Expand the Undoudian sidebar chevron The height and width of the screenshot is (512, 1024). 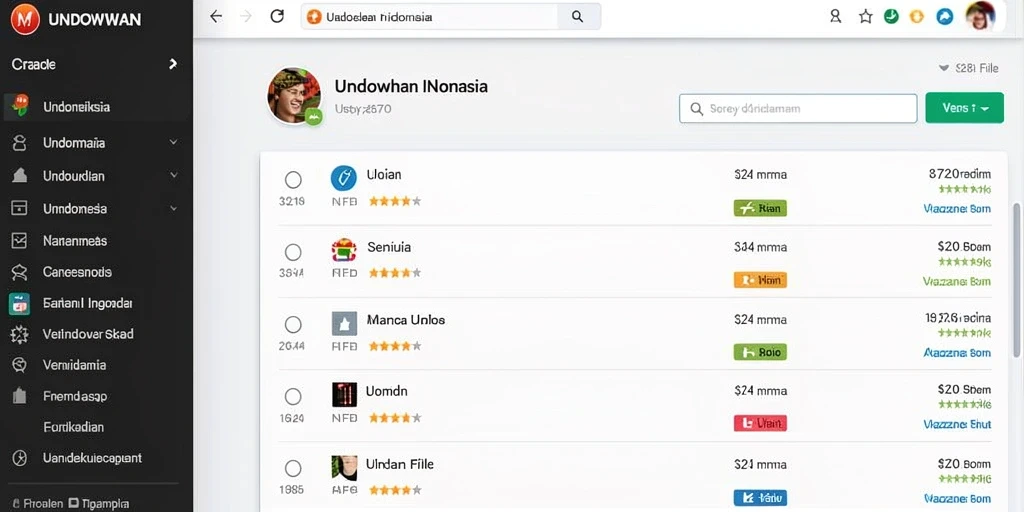173,175
